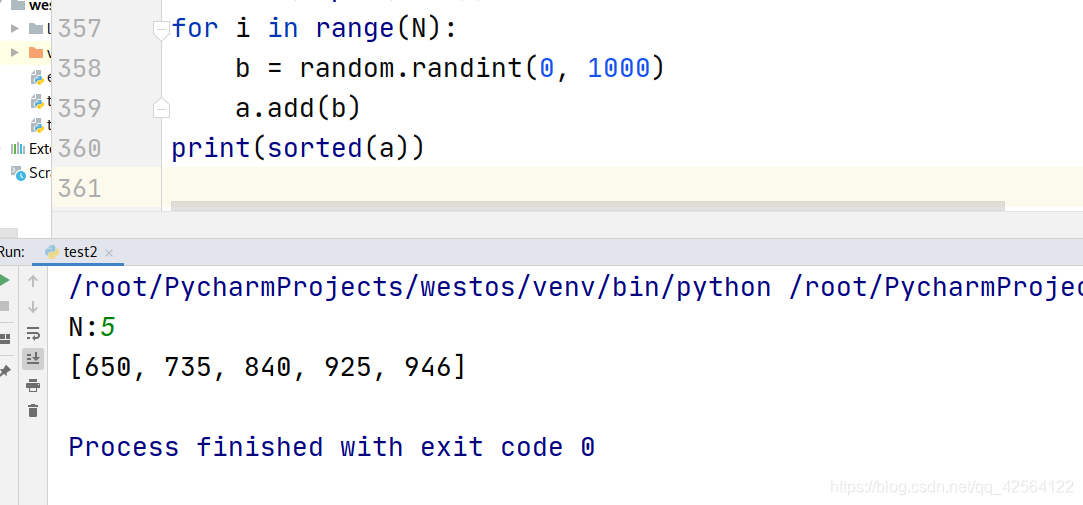Click the 'print(sorted(a))' code line

point(298,149)
